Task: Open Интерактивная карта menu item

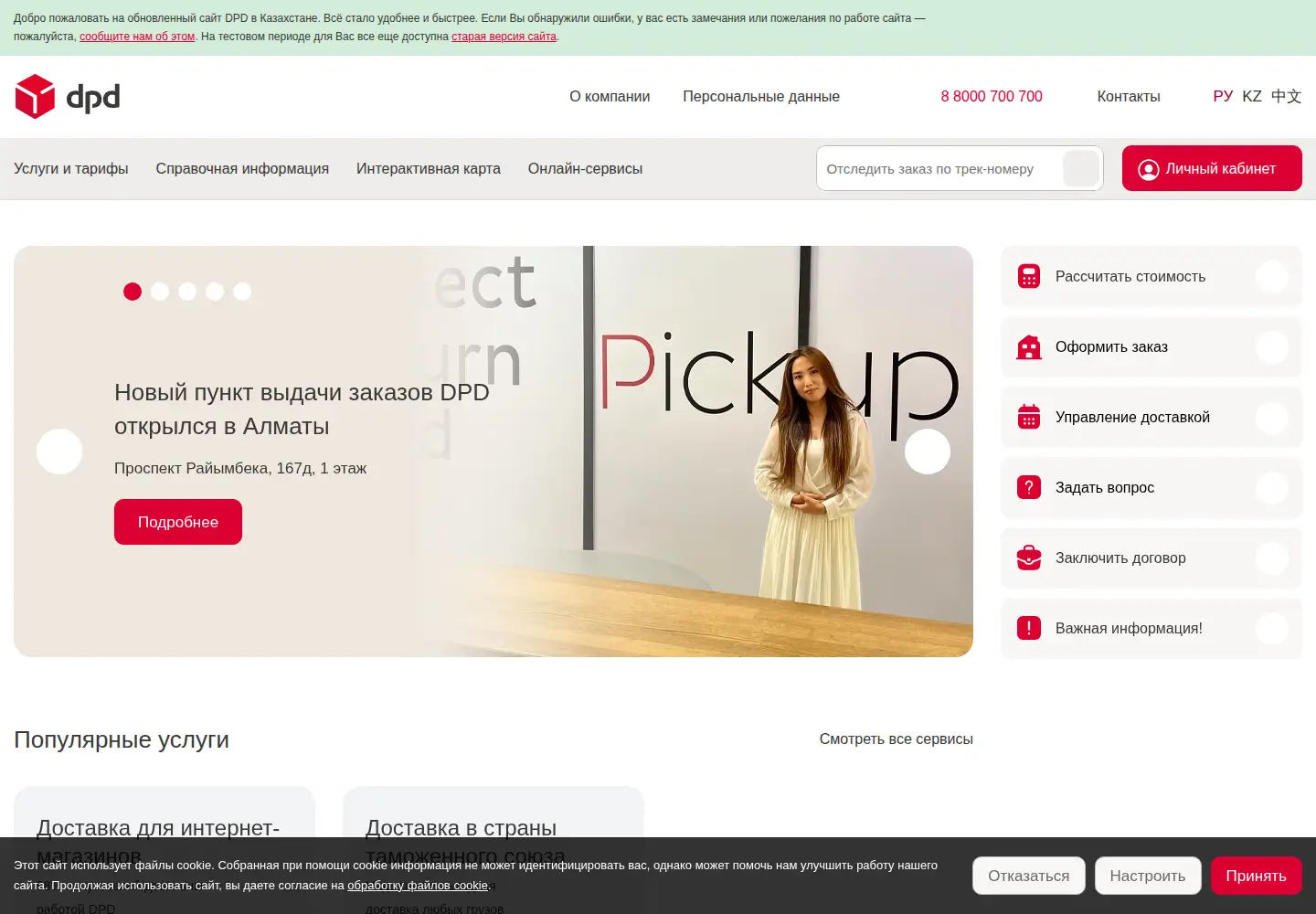Action: pos(429,169)
